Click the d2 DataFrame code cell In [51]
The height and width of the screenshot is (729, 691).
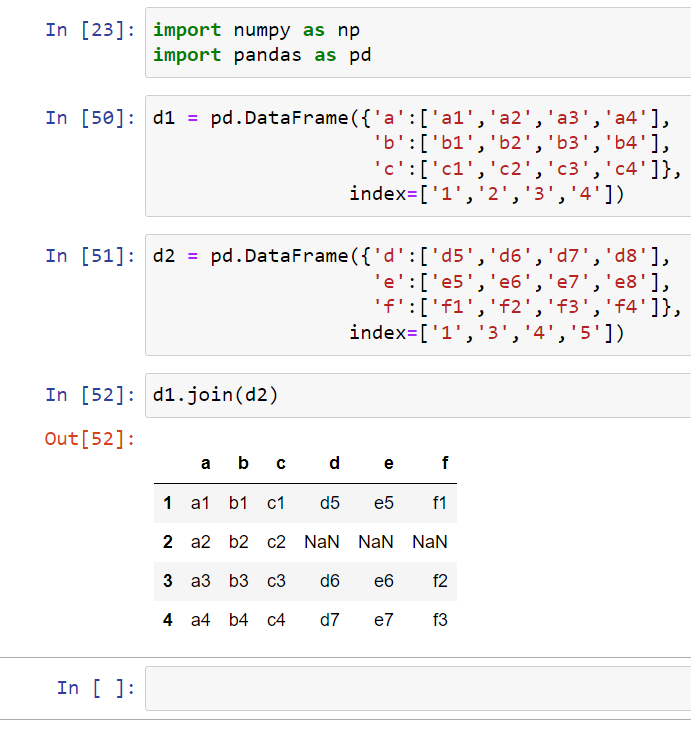tap(418, 295)
